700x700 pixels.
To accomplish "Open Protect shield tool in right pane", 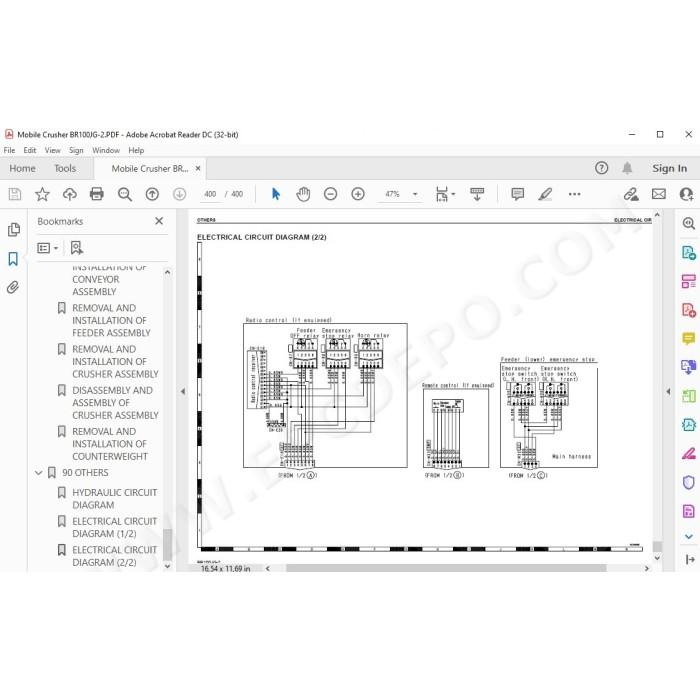I will (689, 482).
